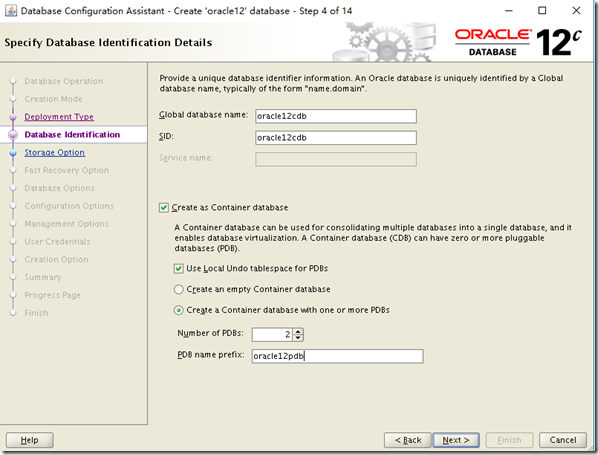Click Configuration Options step
This screenshot has width=599, height=455.
tap(69, 206)
